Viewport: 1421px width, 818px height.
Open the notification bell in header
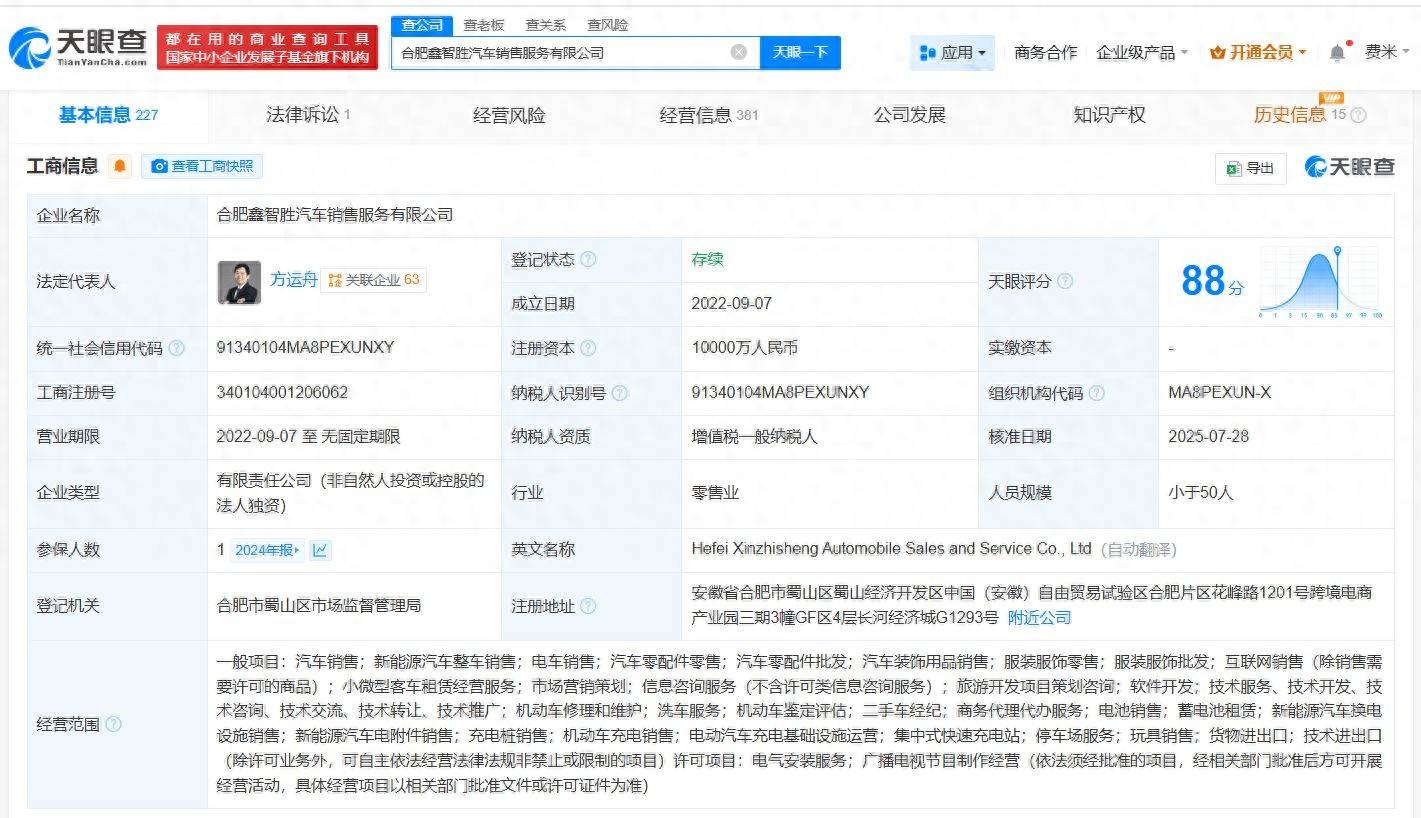pyautogui.click(x=1337, y=53)
